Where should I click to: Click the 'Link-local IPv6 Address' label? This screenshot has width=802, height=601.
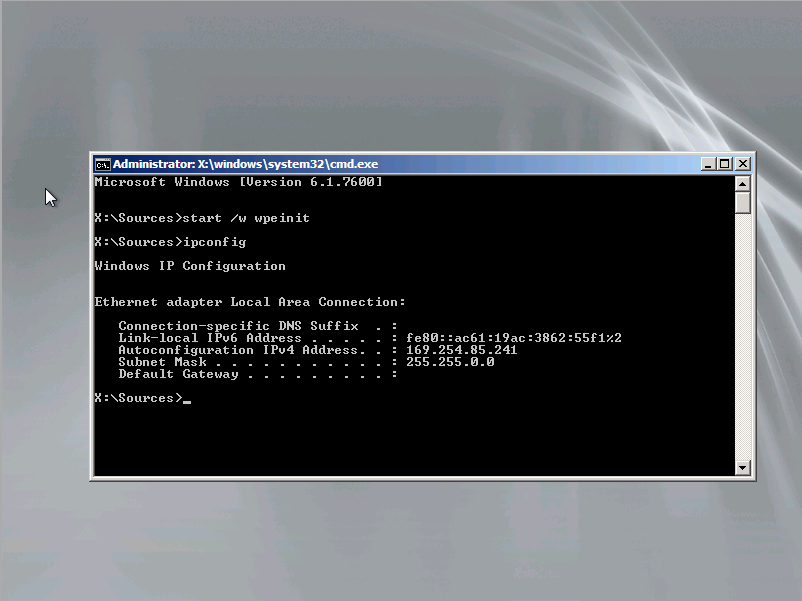(210, 338)
